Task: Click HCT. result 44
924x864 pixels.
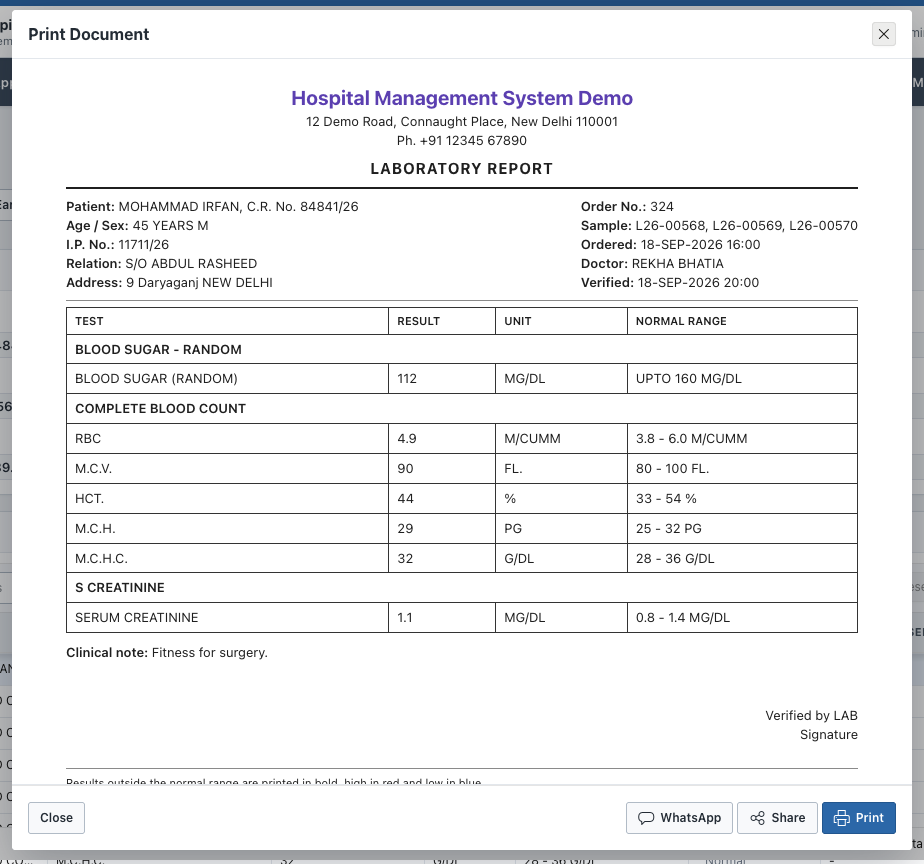Action: point(442,499)
